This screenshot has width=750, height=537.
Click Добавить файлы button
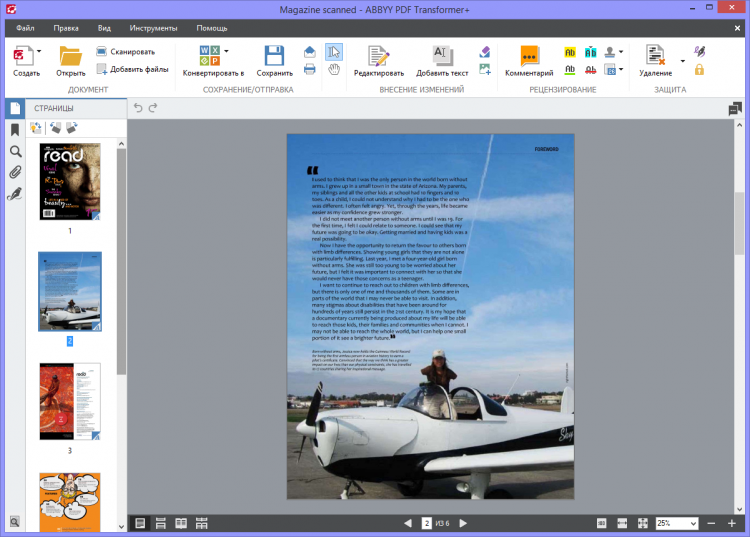click(x=132, y=69)
